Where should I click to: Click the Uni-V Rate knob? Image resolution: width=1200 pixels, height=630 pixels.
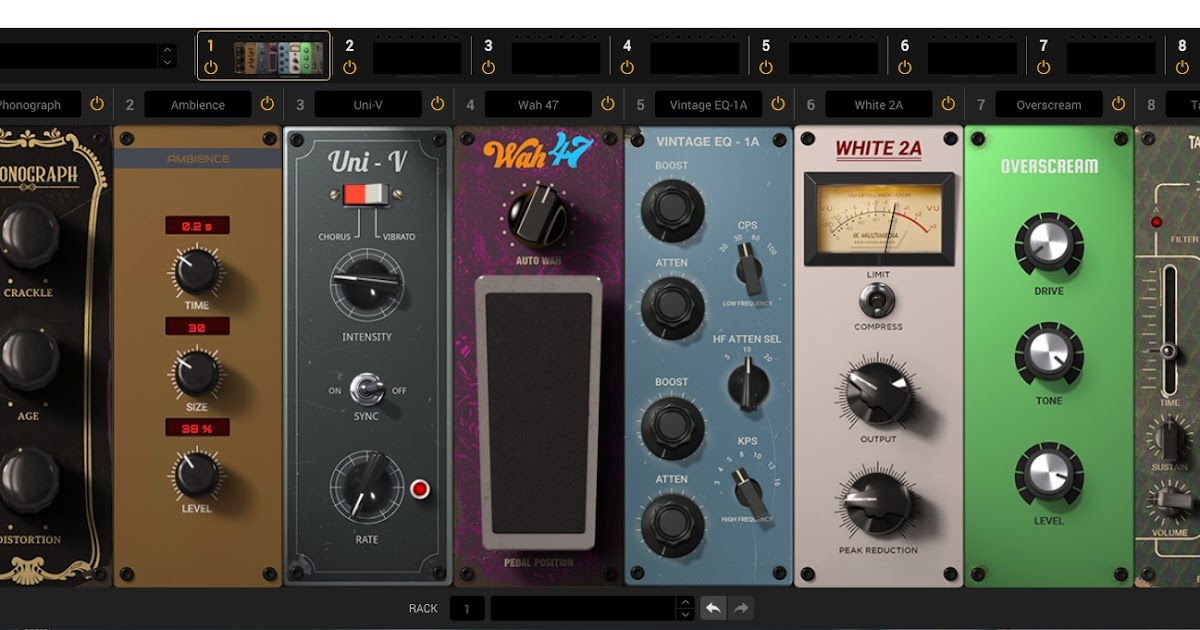[367, 486]
